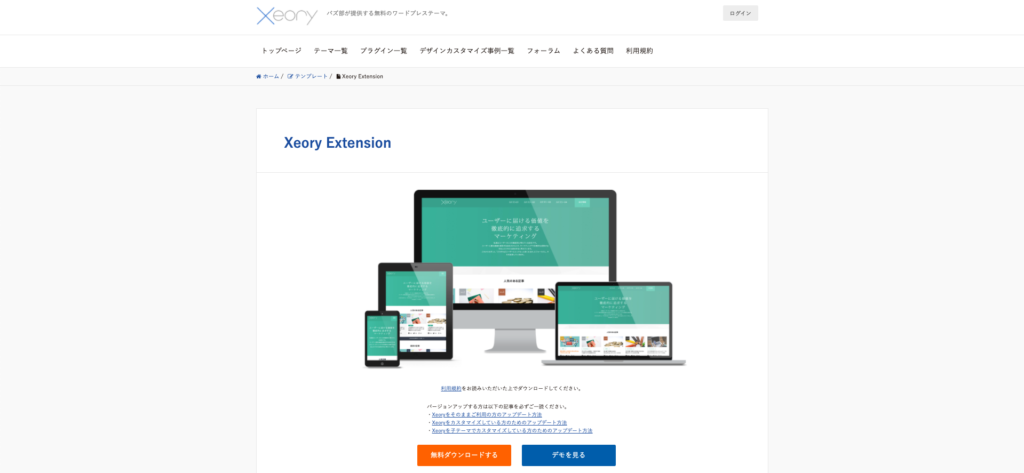Viewport: 1024px width, 473px height.
Task: Click the file icon before Xeory Extension breadcrumb
Action: (x=338, y=76)
